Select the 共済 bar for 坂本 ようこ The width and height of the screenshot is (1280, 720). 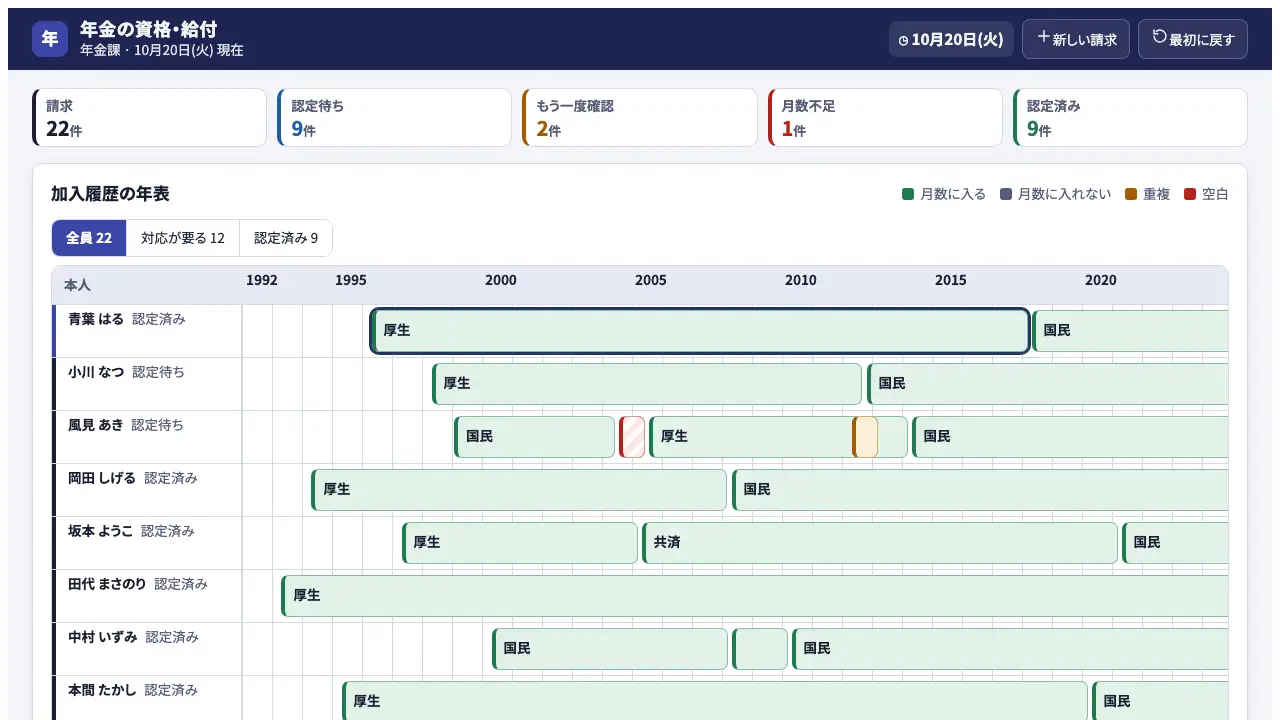[880, 543]
